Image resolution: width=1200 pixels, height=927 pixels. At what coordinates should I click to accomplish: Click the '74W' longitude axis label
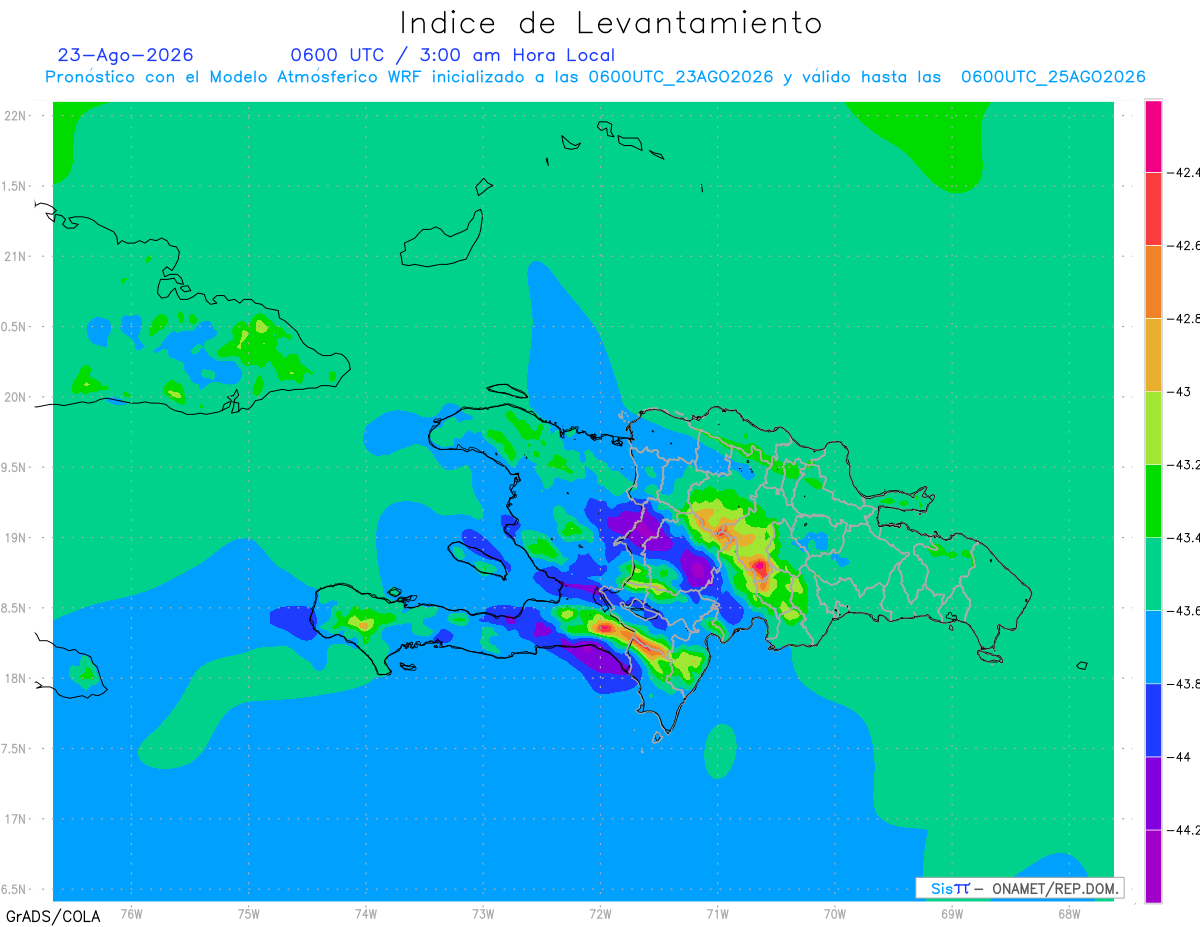point(366,913)
